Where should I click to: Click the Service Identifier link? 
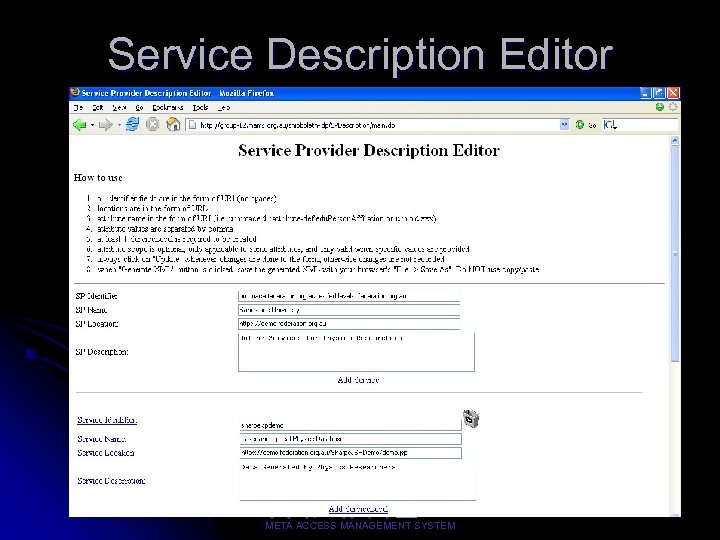[107, 420]
